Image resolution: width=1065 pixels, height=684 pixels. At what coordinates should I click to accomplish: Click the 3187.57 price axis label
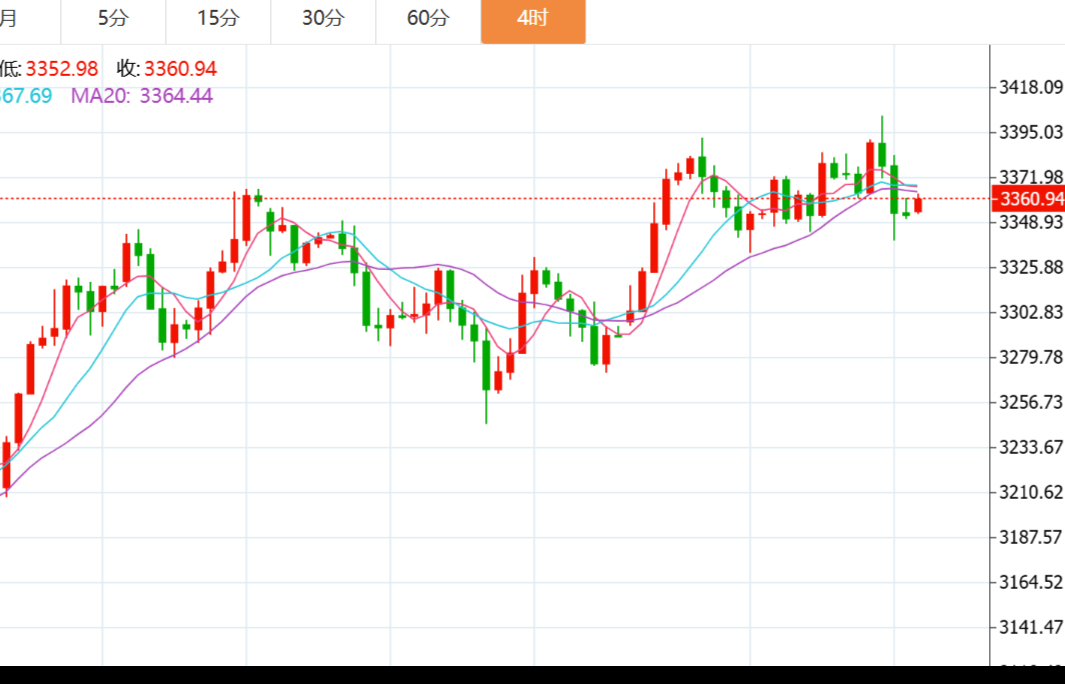(x=1030, y=537)
